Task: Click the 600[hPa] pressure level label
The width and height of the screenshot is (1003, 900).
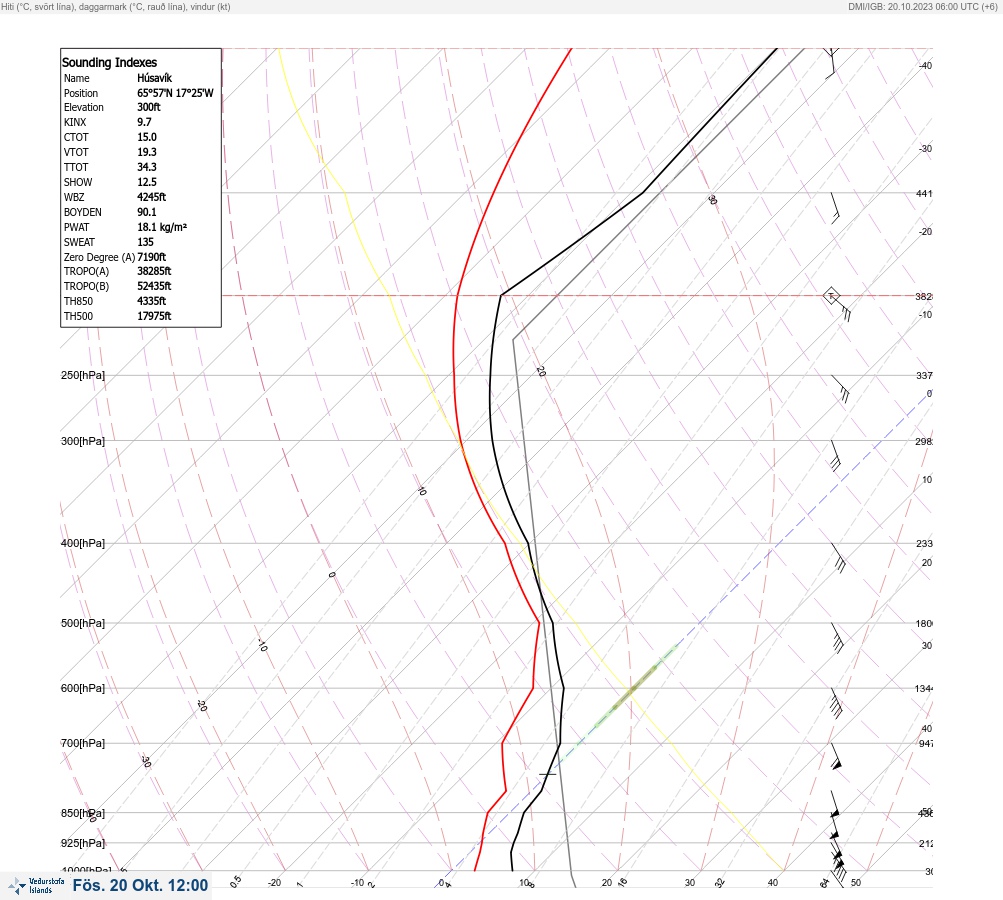Action: [83, 689]
